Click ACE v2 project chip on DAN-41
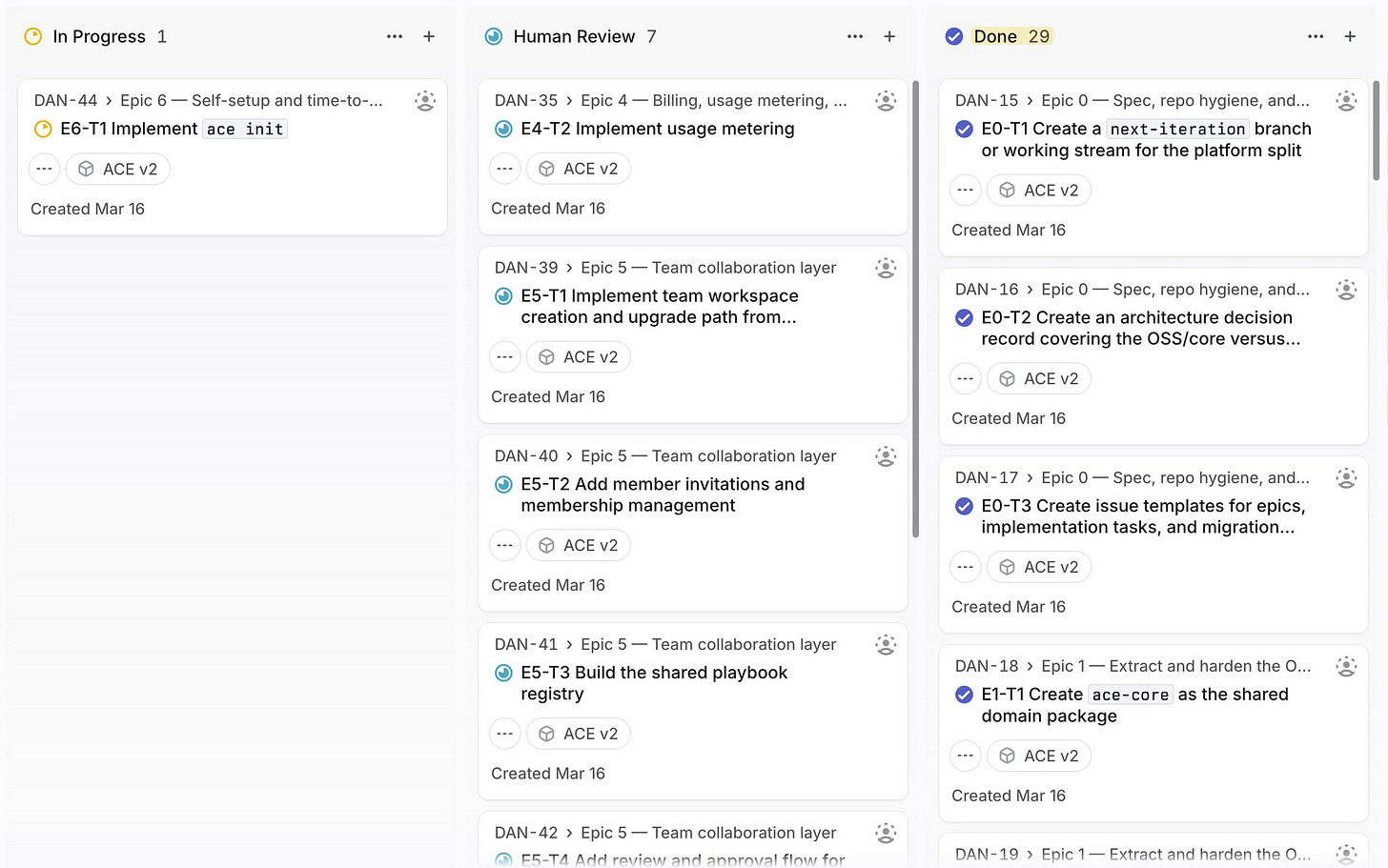Screen dimensions: 1388x868 pyautogui.click(x=579, y=734)
